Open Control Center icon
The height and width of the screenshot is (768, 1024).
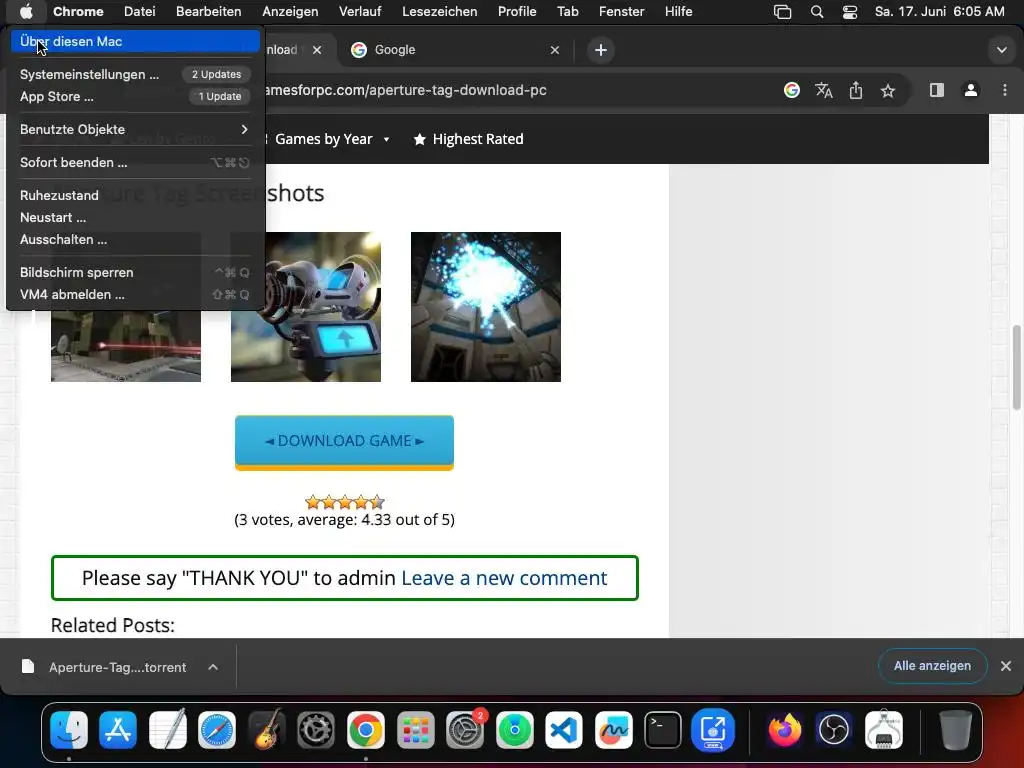tap(850, 12)
